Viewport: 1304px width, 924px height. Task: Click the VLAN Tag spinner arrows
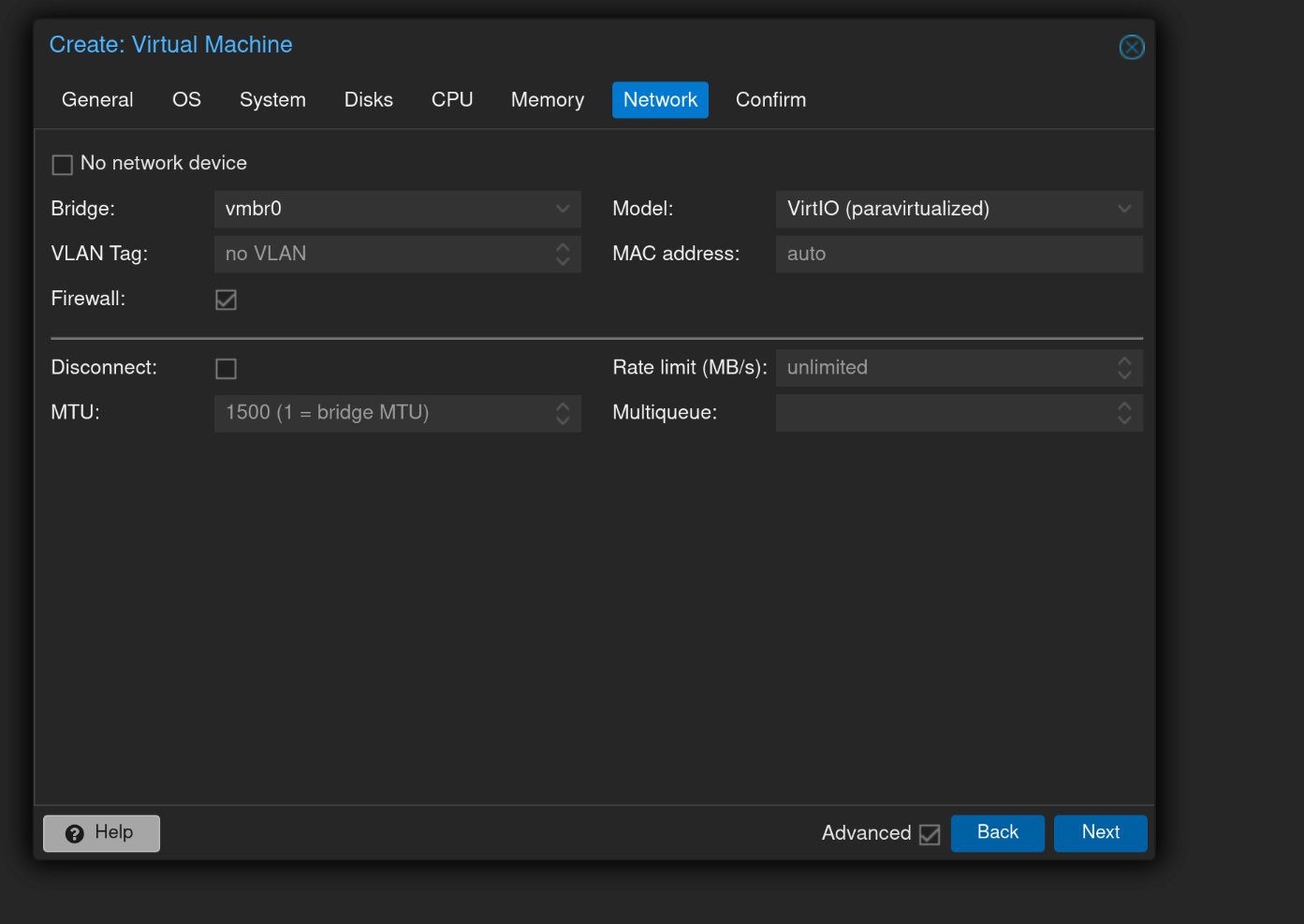563,254
